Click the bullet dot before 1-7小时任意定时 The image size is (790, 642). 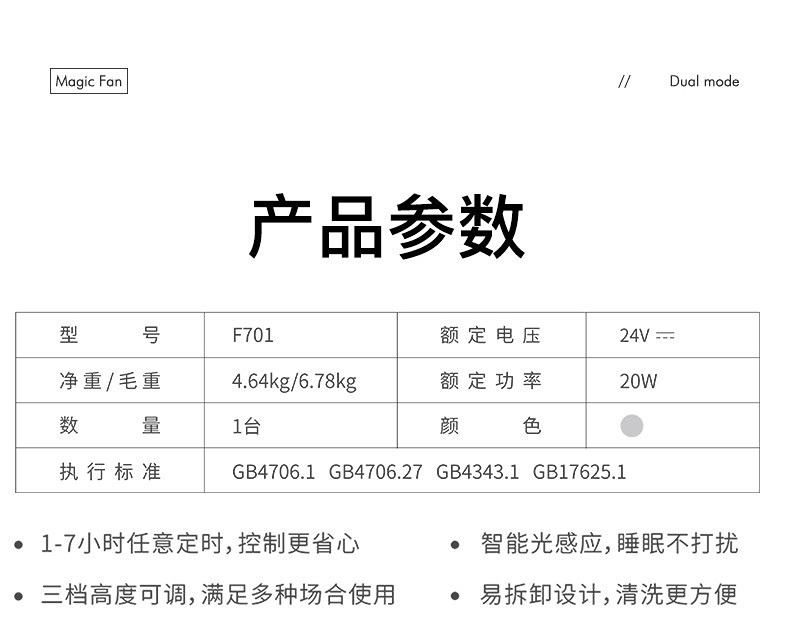[19, 546]
